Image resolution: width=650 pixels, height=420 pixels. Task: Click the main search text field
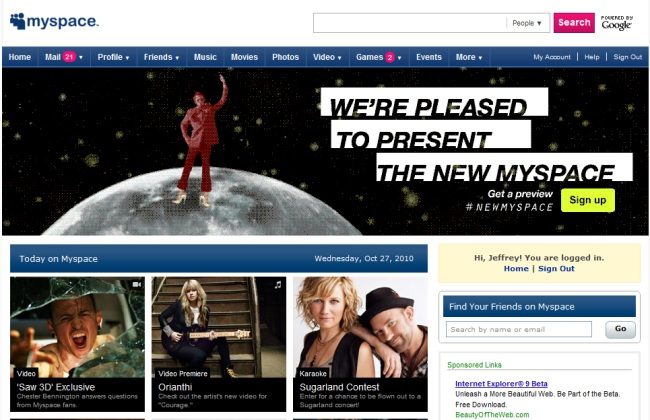pos(410,23)
